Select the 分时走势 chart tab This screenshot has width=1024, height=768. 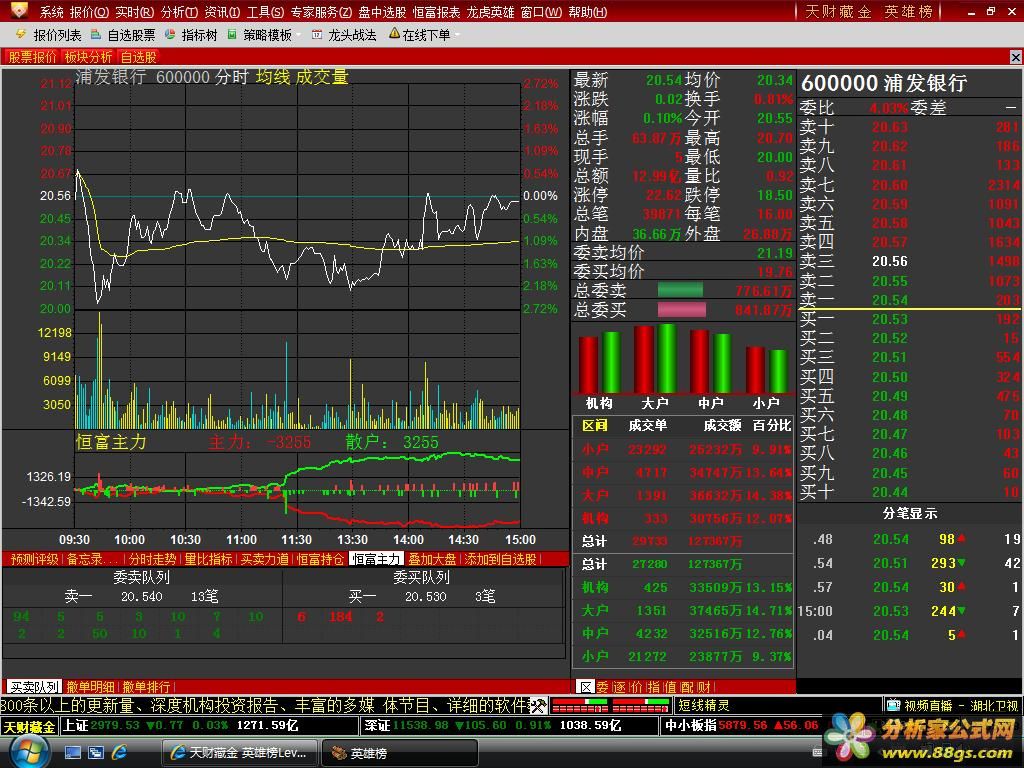pos(152,559)
